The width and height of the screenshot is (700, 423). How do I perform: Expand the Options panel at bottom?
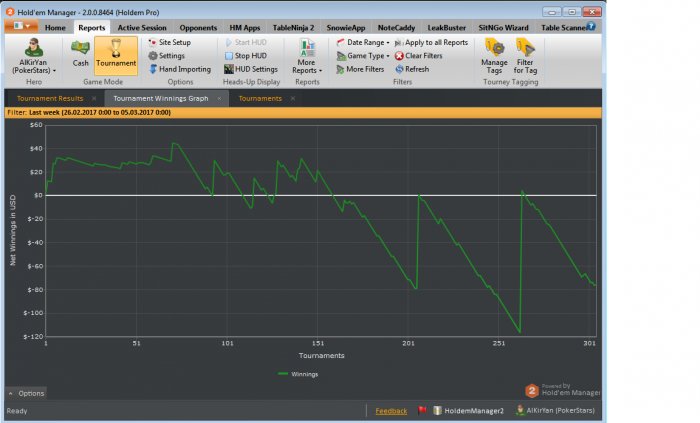pyautogui.click(x=27, y=393)
